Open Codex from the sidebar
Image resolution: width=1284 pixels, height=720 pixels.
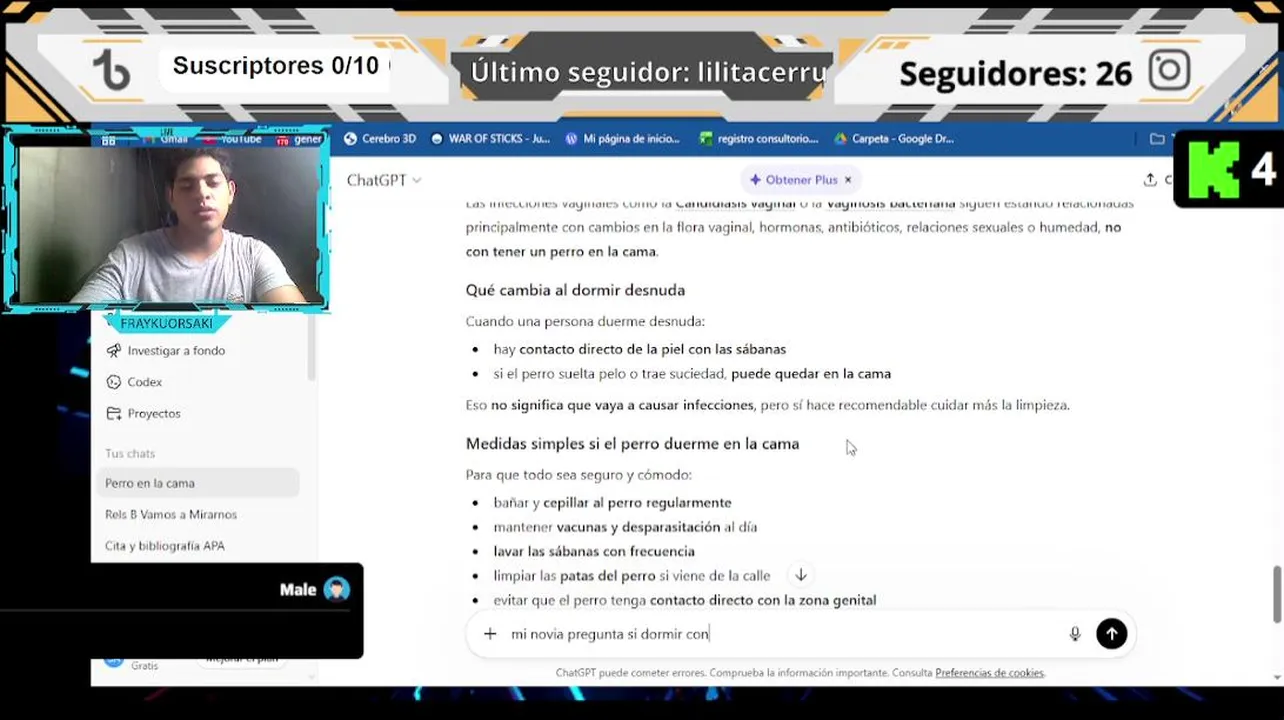coord(145,382)
